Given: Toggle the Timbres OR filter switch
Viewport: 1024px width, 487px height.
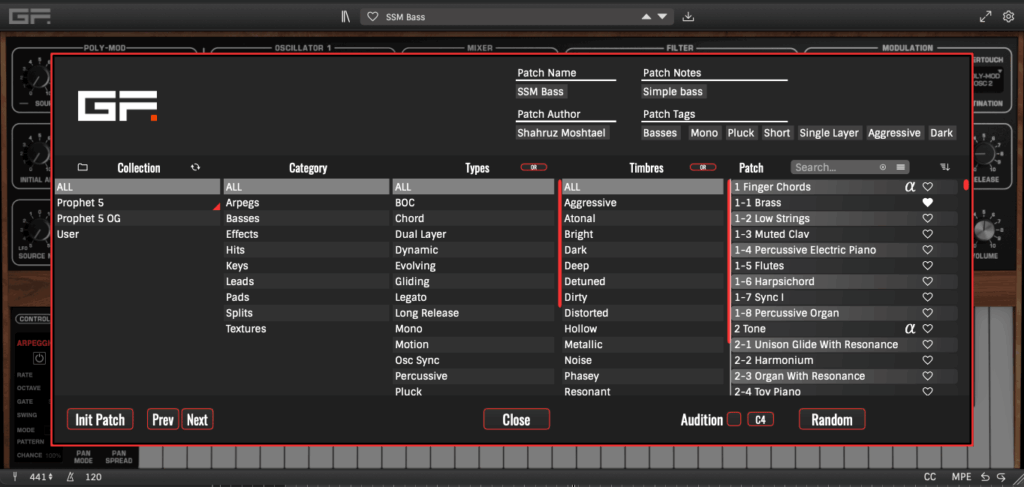Looking at the screenshot, I should point(703,168).
